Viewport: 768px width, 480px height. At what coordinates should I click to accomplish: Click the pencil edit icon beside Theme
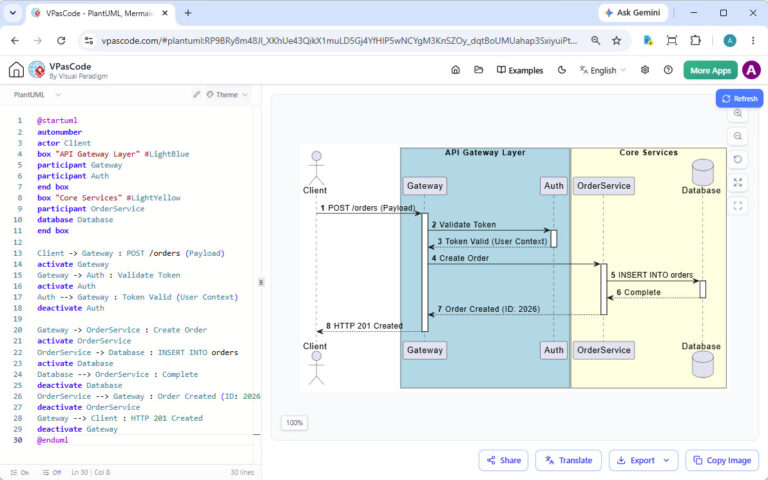[196, 94]
